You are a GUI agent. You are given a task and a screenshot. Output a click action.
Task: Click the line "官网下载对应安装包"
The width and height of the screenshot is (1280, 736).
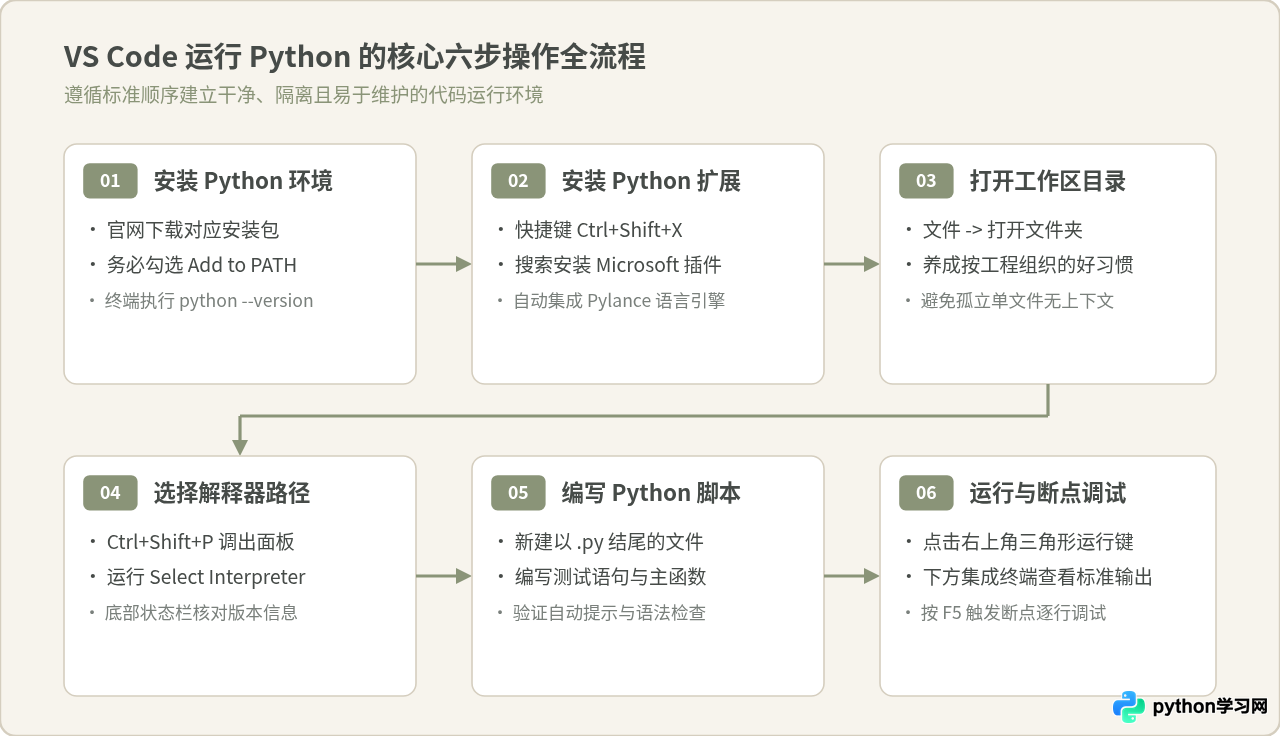(x=193, y=230)
